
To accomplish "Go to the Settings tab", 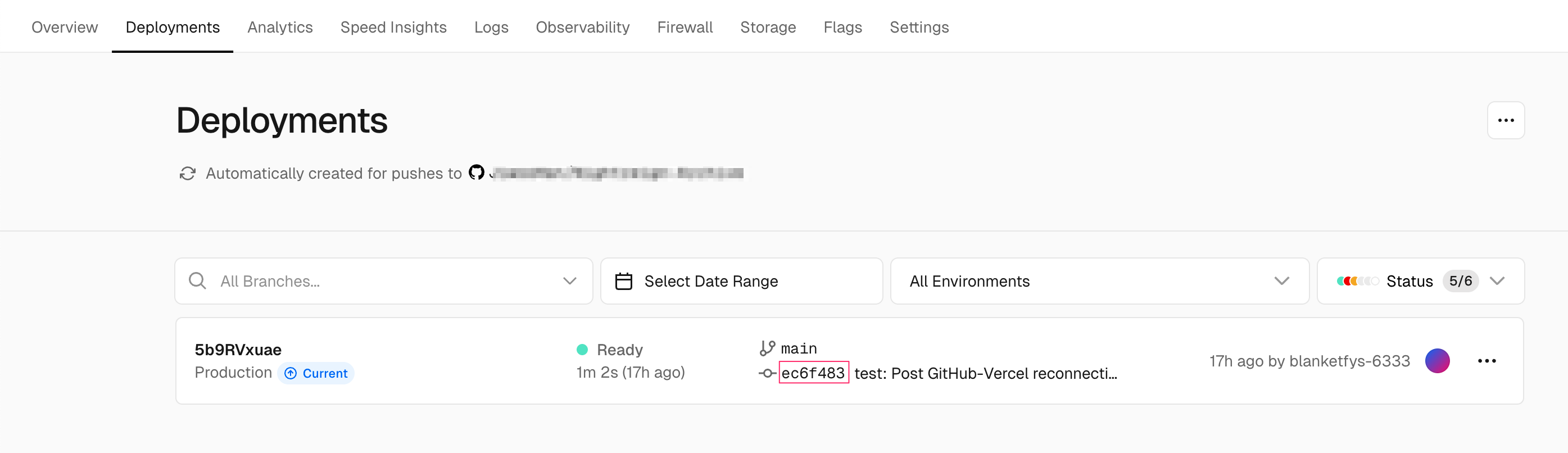I will (x=918, y=28).
